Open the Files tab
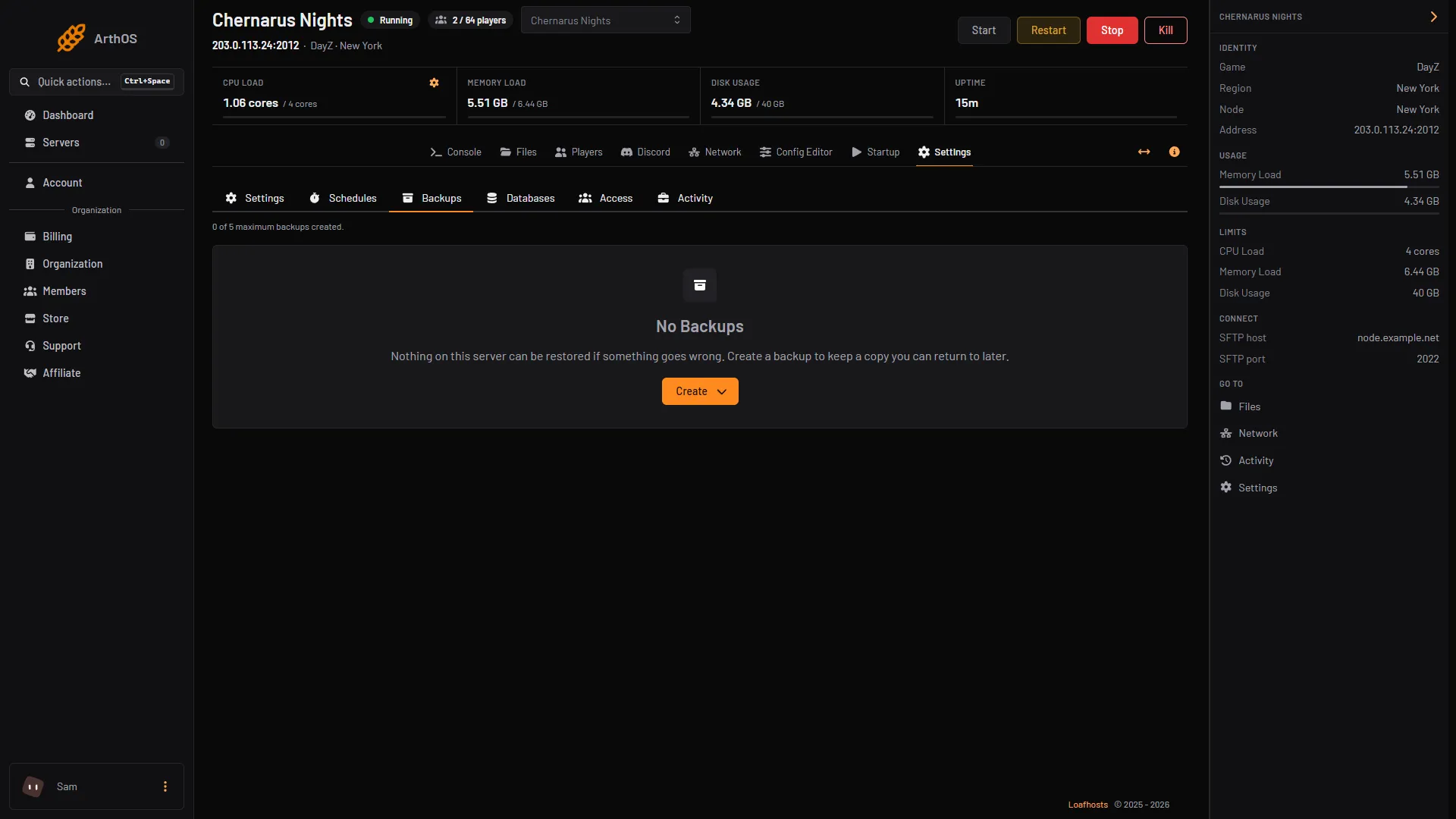Screen dimensions: 1456x819 [x=518, y=152]
